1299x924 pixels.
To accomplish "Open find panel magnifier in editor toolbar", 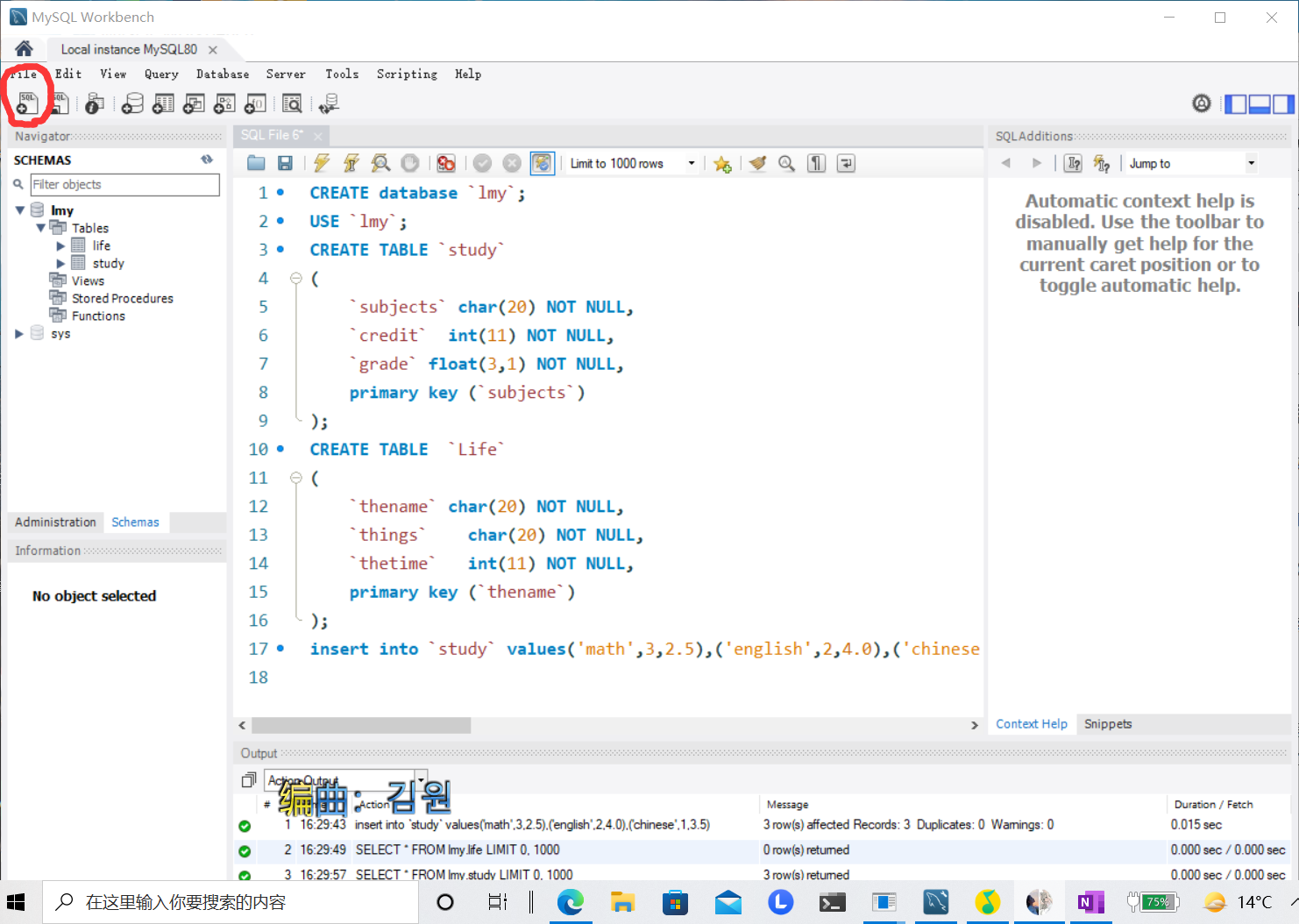I will click(787, 163).
